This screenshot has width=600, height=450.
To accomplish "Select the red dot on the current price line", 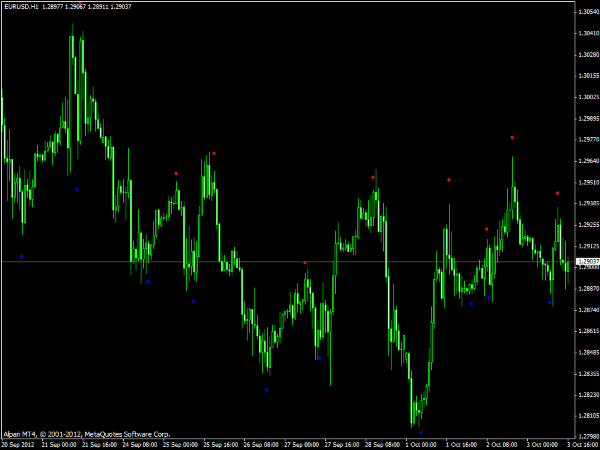I will click(x=305, y=262).
